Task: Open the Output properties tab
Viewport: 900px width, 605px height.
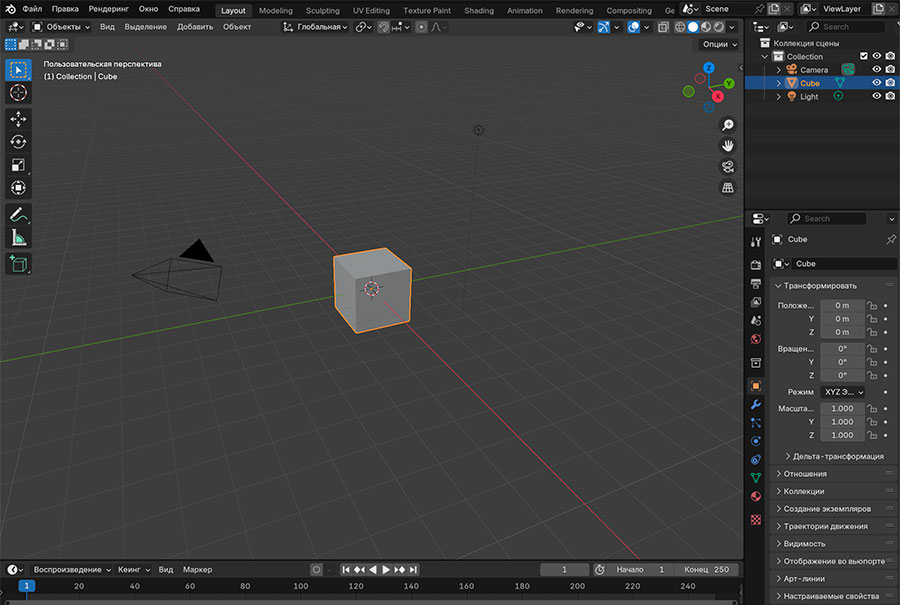Action: click(756, 284)
